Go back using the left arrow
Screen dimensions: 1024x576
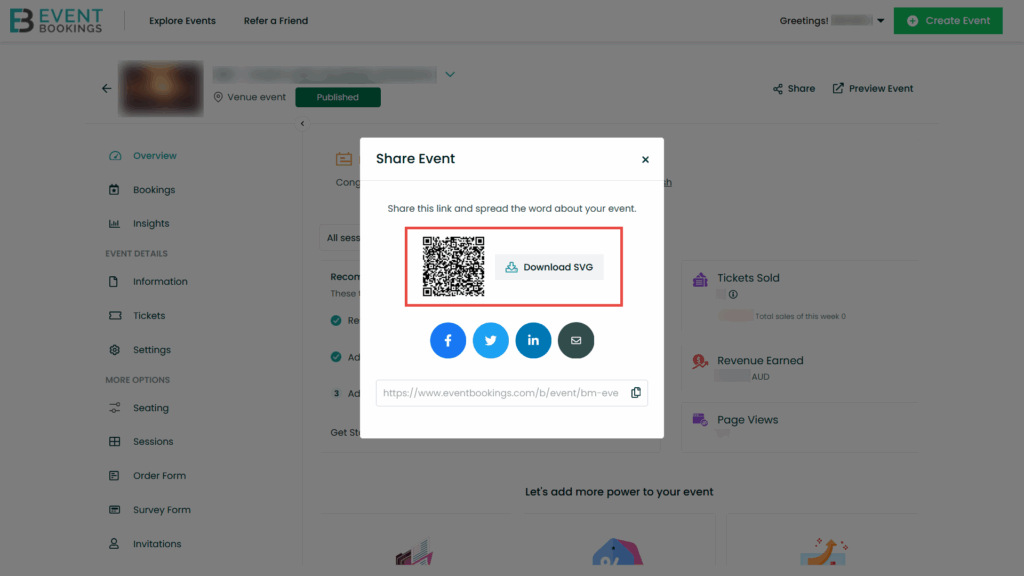(106, 88)
